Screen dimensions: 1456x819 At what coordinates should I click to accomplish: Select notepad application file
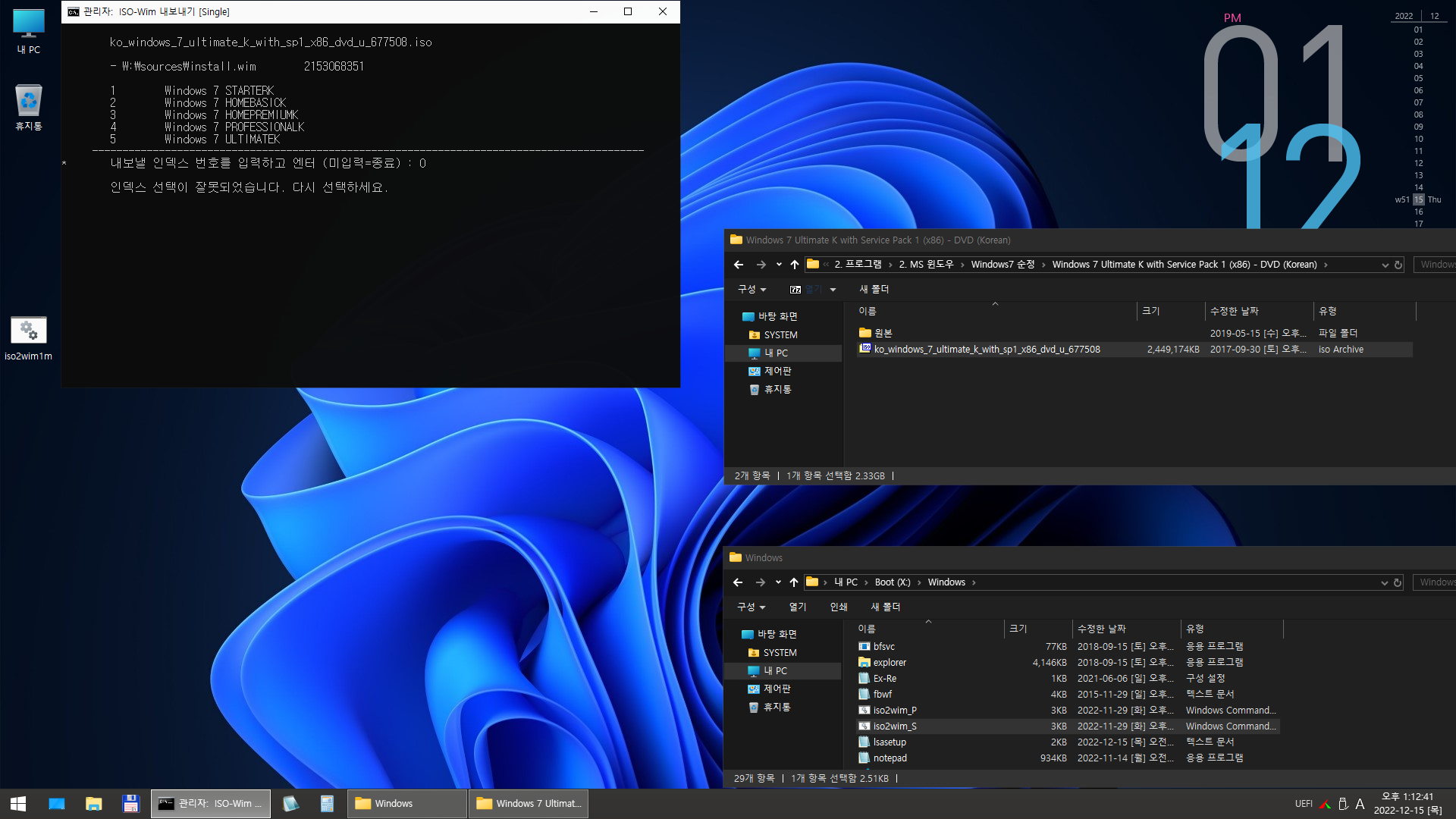tap(1068, 758)
